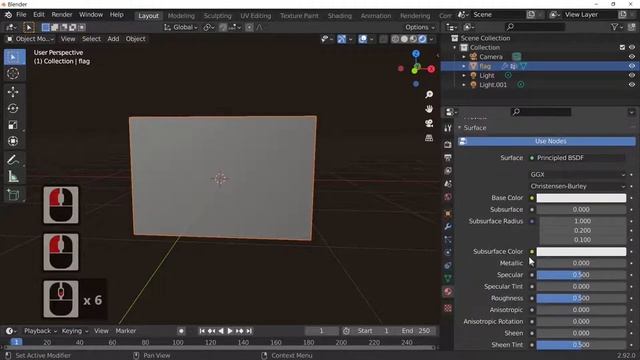The width and height of the screenshot is (640, 360).
Task: Choose the Select Box tool
Action: [15, 58]
